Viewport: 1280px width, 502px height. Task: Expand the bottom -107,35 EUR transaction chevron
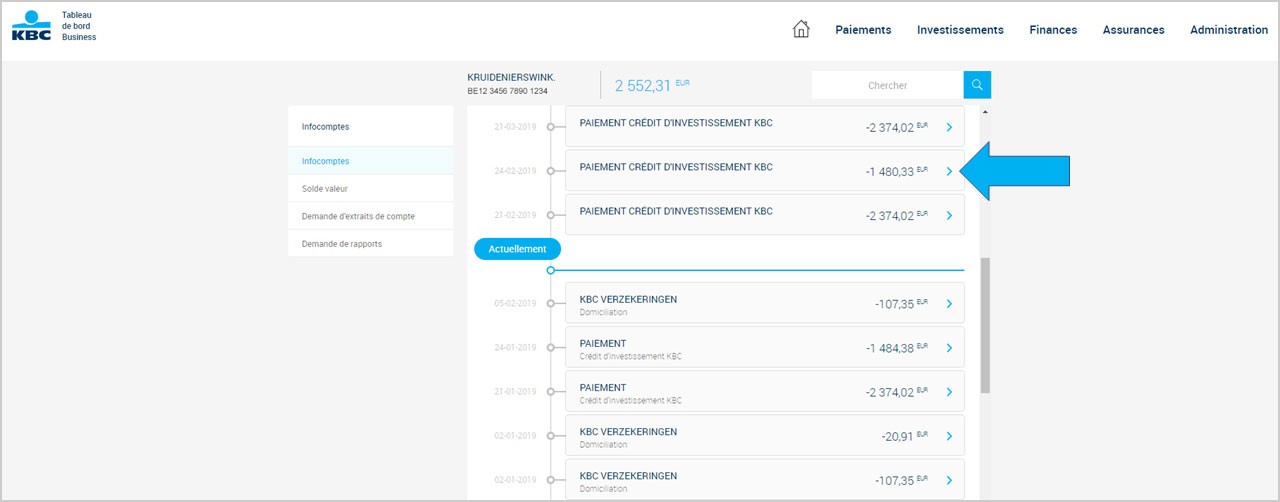pyautogui.click(x=949, y=480)
